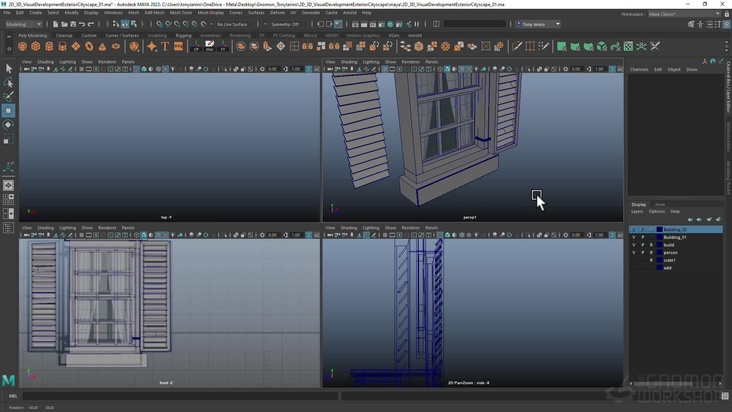Save the current scene
The image size is (732, 412).
pyautogui.click(x=73, y=24)
